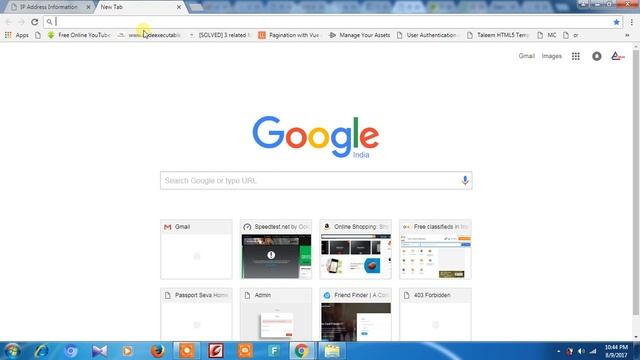Viewport: 640px width, 360px height.
Task: Click the taskbar clock showing 10:44 PM
Action: pos(616,351)
